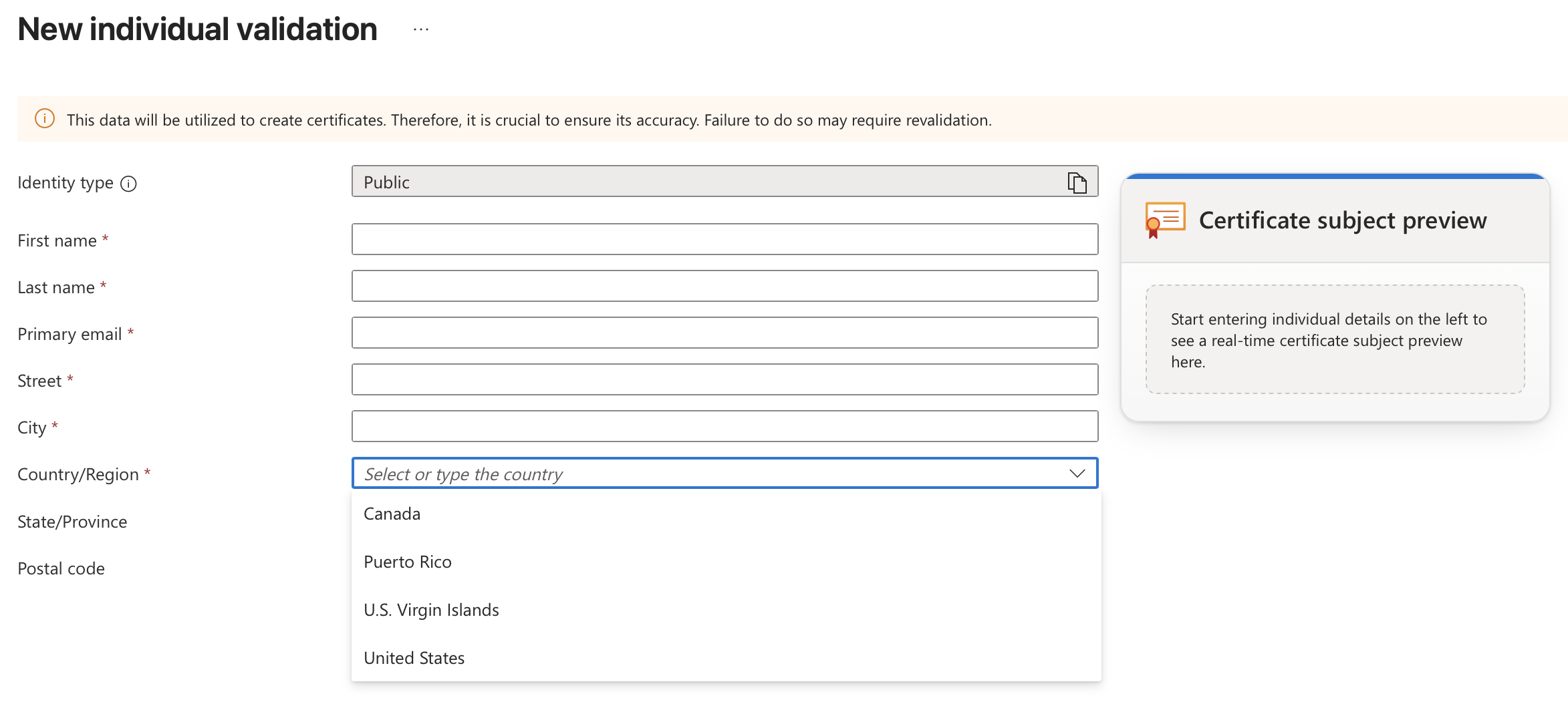Click the Certificate subject preview heading
This screenshot has width=1568, height=712.
(x=1343, y=220)
